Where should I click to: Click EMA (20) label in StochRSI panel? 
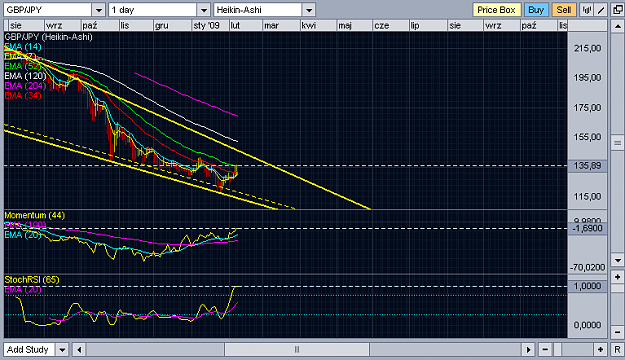pyautogui.click(x=23, y=290)
